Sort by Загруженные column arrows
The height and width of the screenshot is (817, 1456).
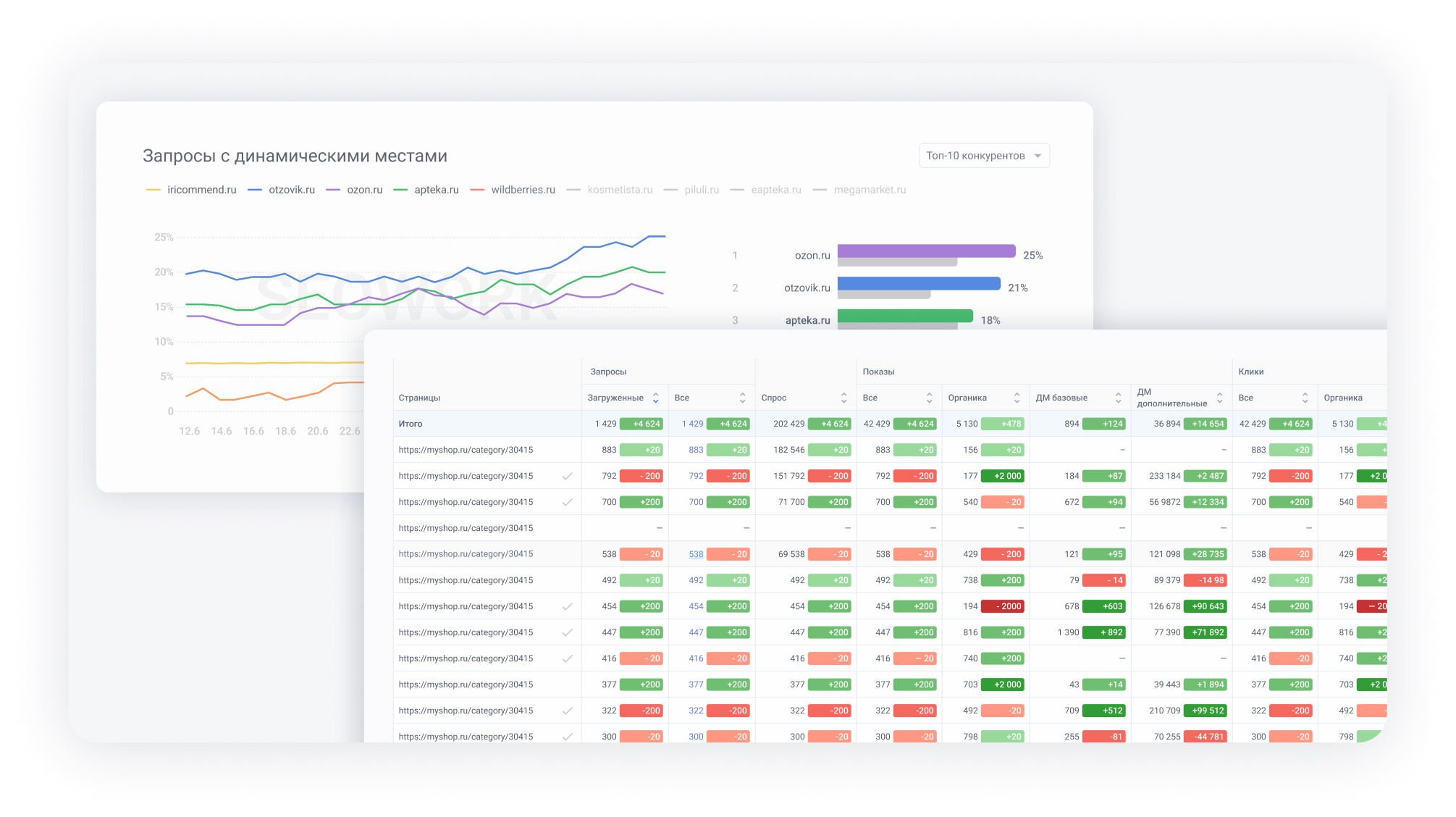coord(655,398)
